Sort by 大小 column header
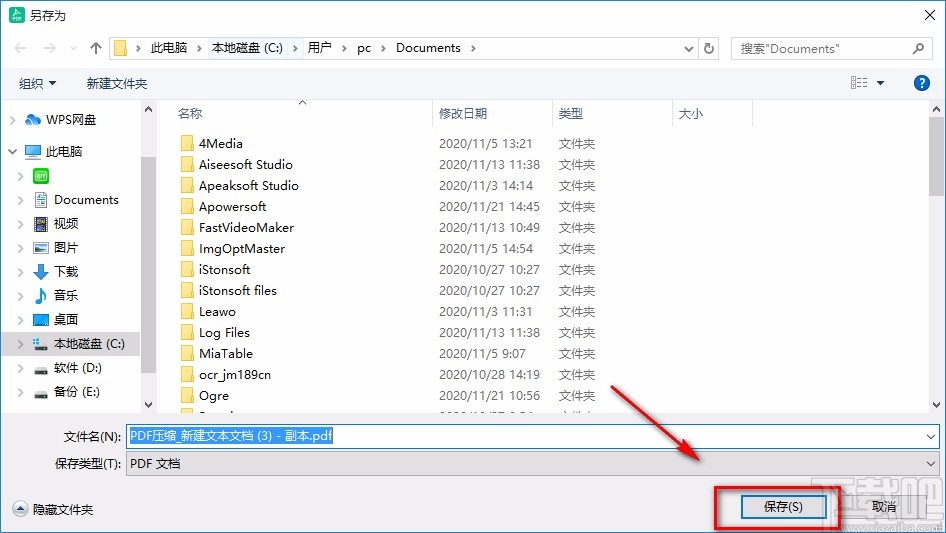The height and width of the screenshot is (533, 946). [690, 113]
